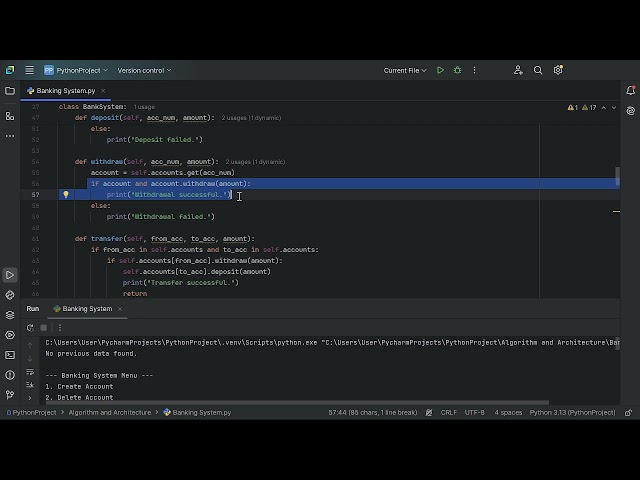Open the Python Packages sidebar icon
This screenshot has width=640, height=480.
click(10, 295)
